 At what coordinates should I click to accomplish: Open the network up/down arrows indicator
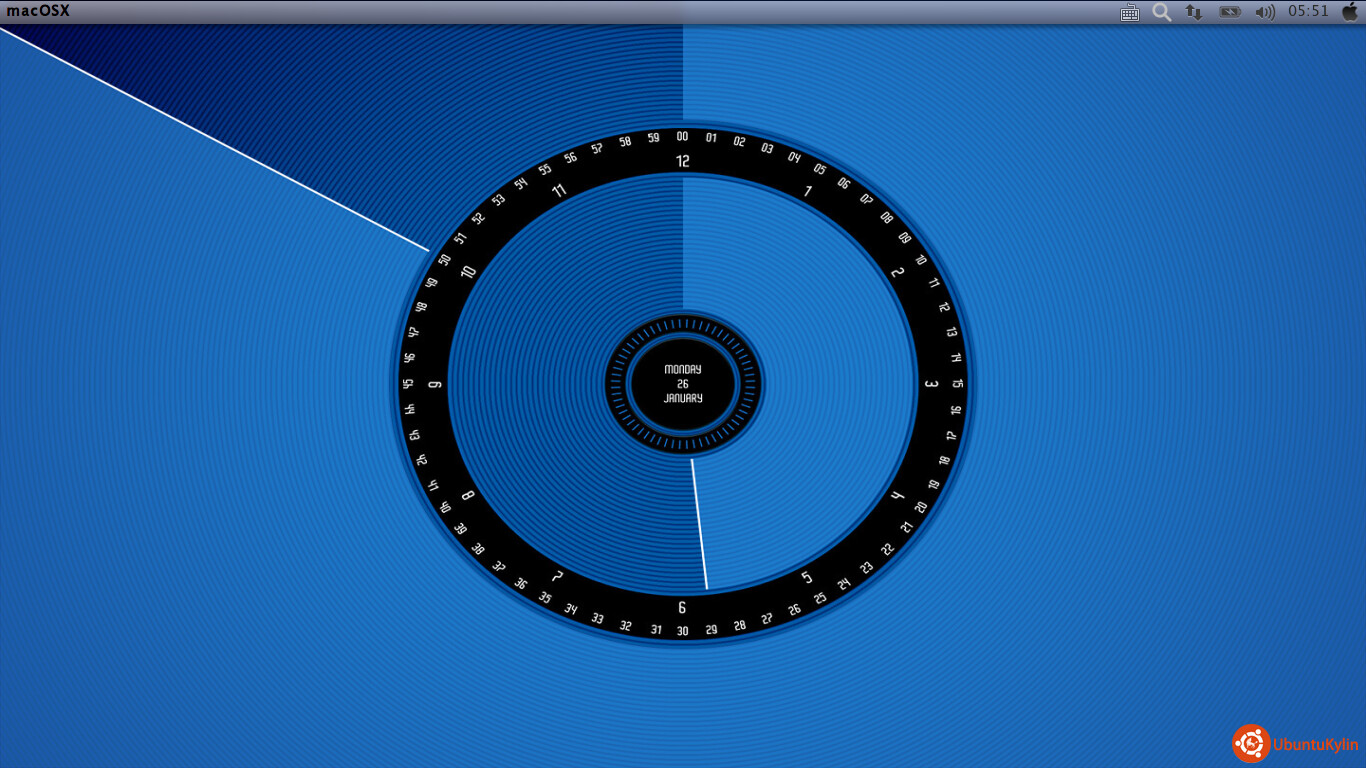pyautogui.click(x=1194, y=12)
